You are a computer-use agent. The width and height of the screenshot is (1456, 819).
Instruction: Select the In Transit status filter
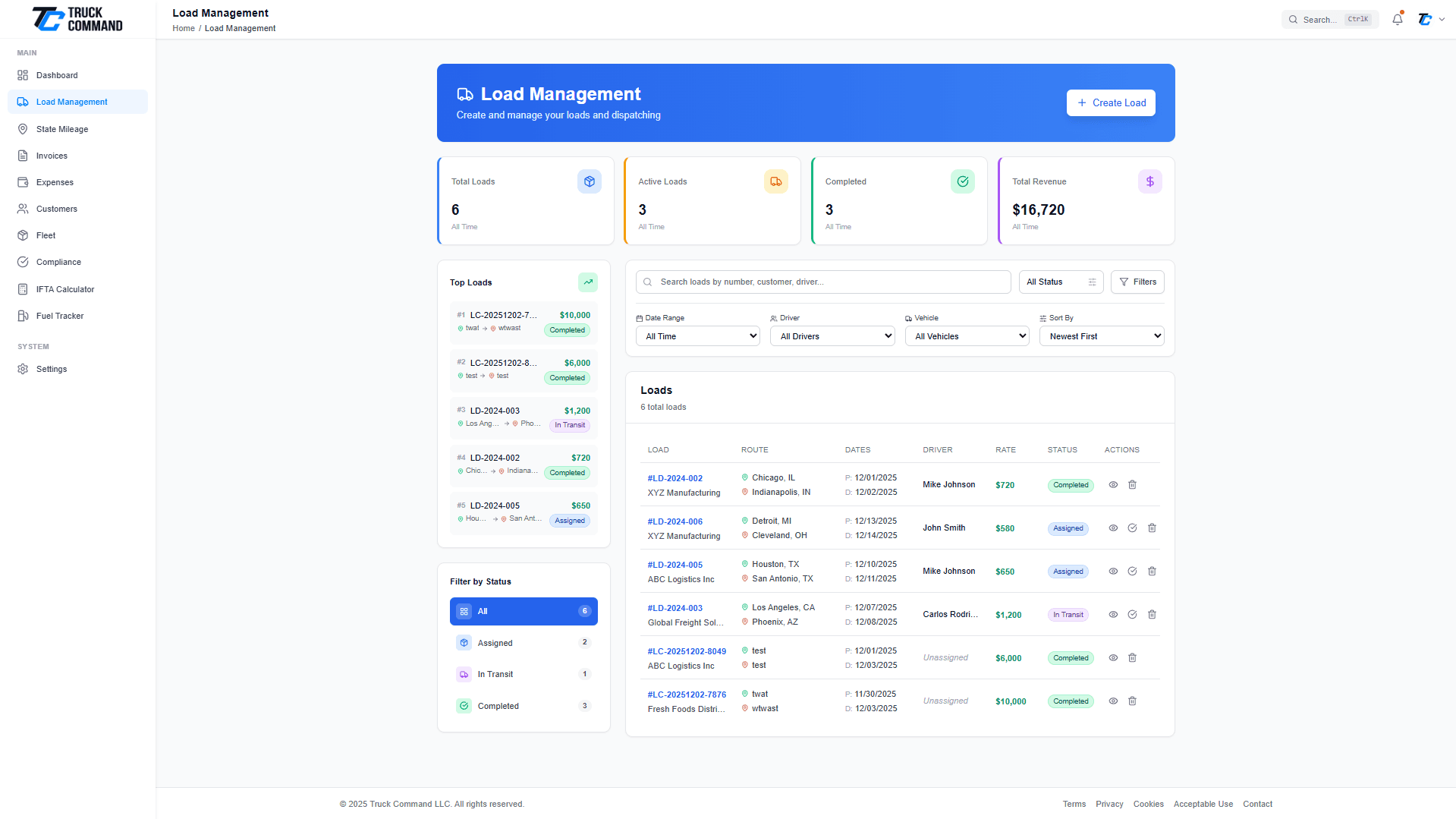pyautogui.click(x=523, y=674)
